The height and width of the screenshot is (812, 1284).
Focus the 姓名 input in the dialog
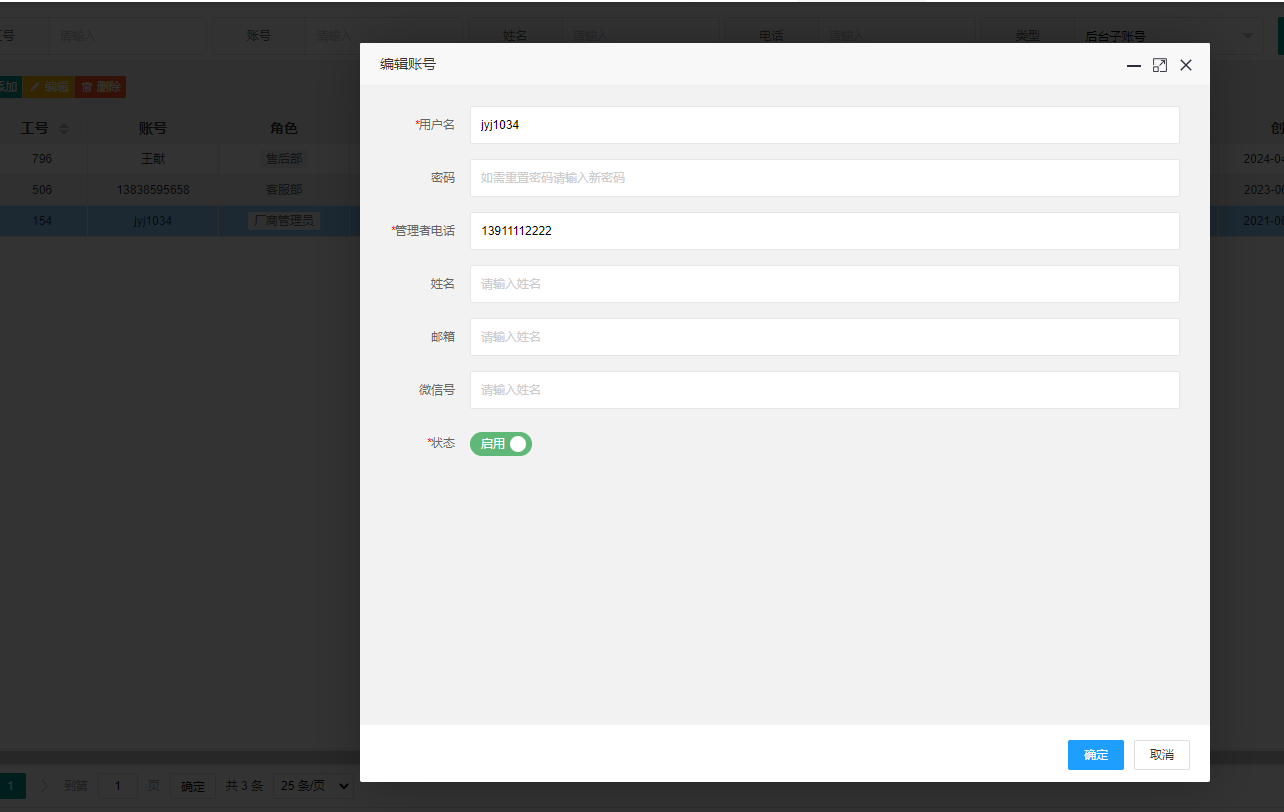click(x=824, y=284)
